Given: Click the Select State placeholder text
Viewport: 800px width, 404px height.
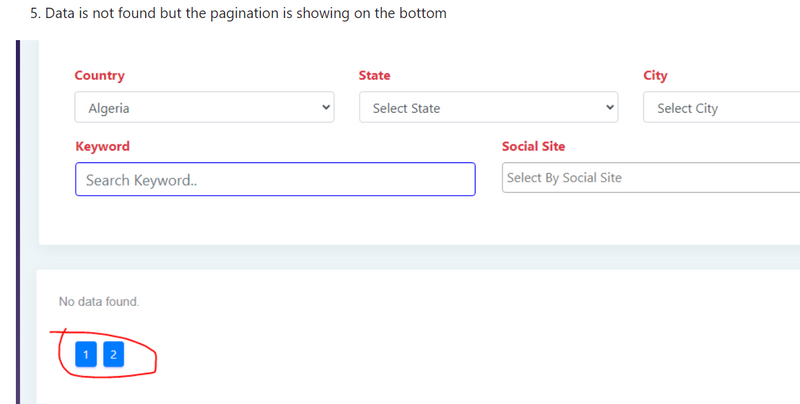Looking at the screenshot, I should pyautogui.click(x=406, y=108).
